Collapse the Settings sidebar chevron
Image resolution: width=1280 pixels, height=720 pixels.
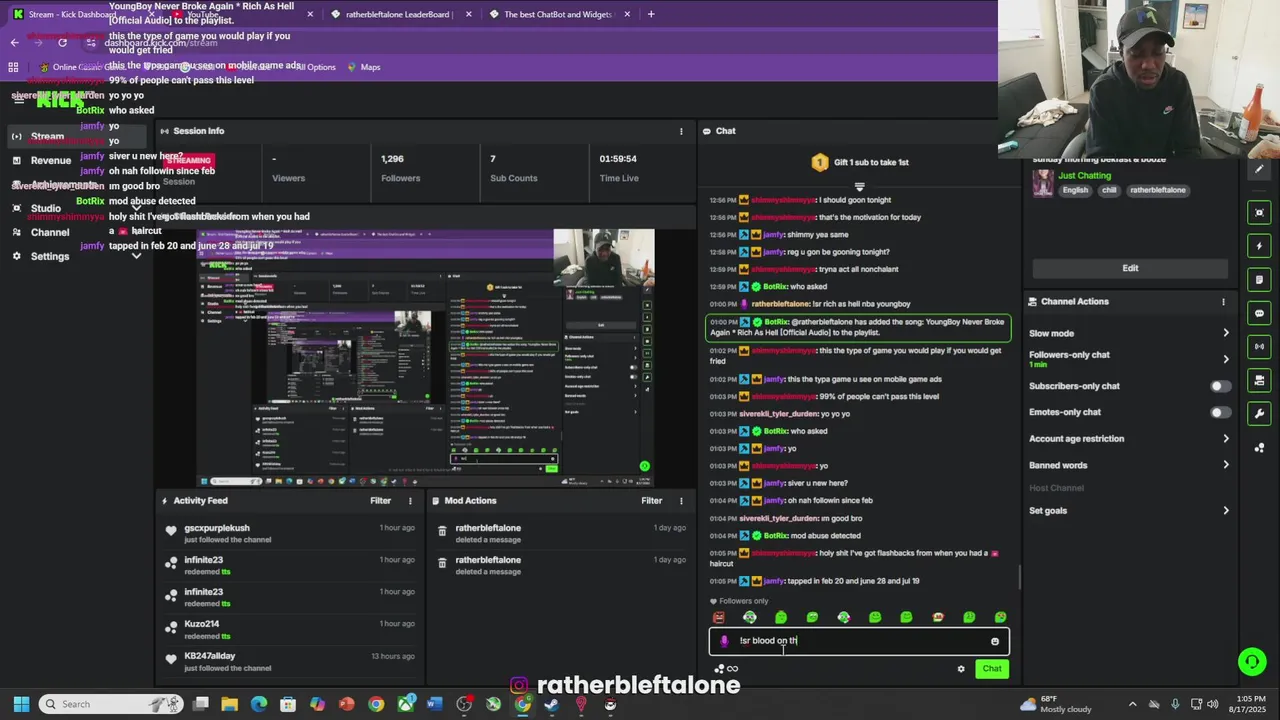click(x=136, y=256)
